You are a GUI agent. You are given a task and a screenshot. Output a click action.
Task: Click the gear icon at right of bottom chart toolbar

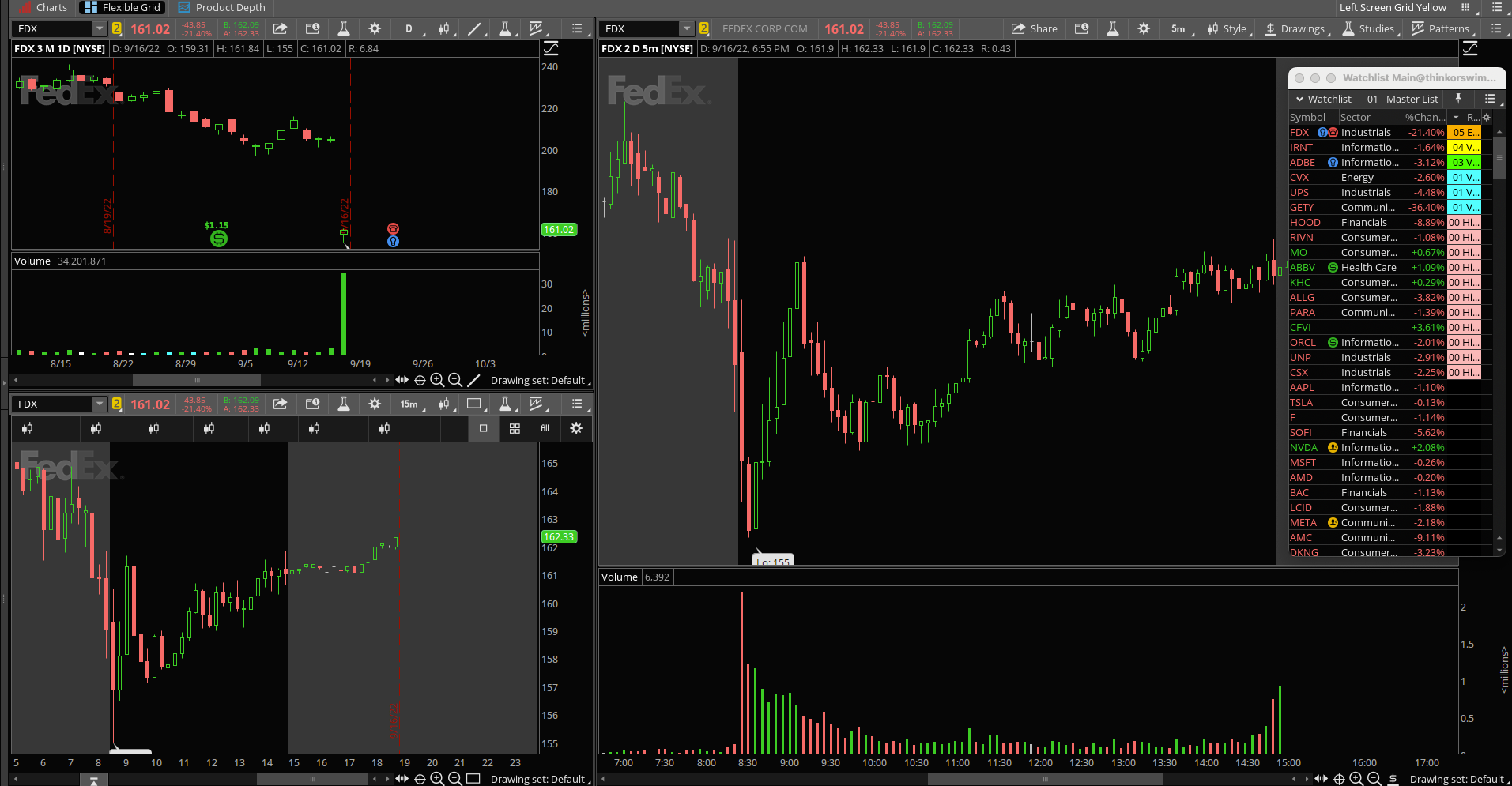[x=576, y=428]
